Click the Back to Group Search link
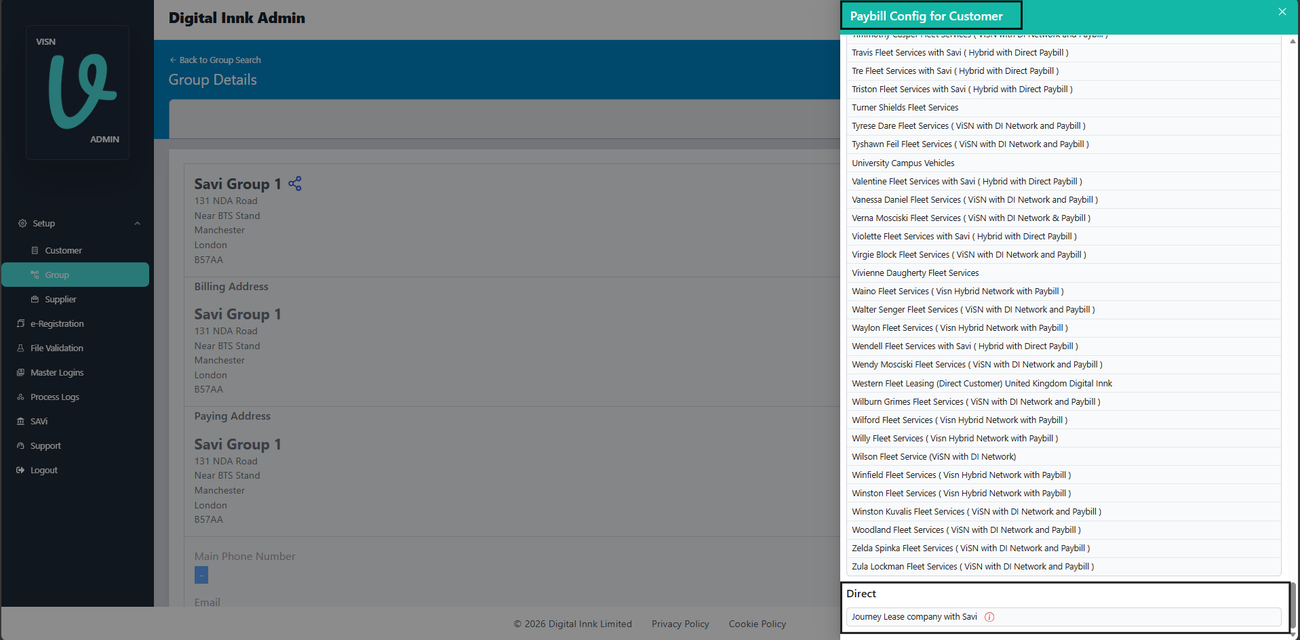1300x640 pixels. pos(215,60)
